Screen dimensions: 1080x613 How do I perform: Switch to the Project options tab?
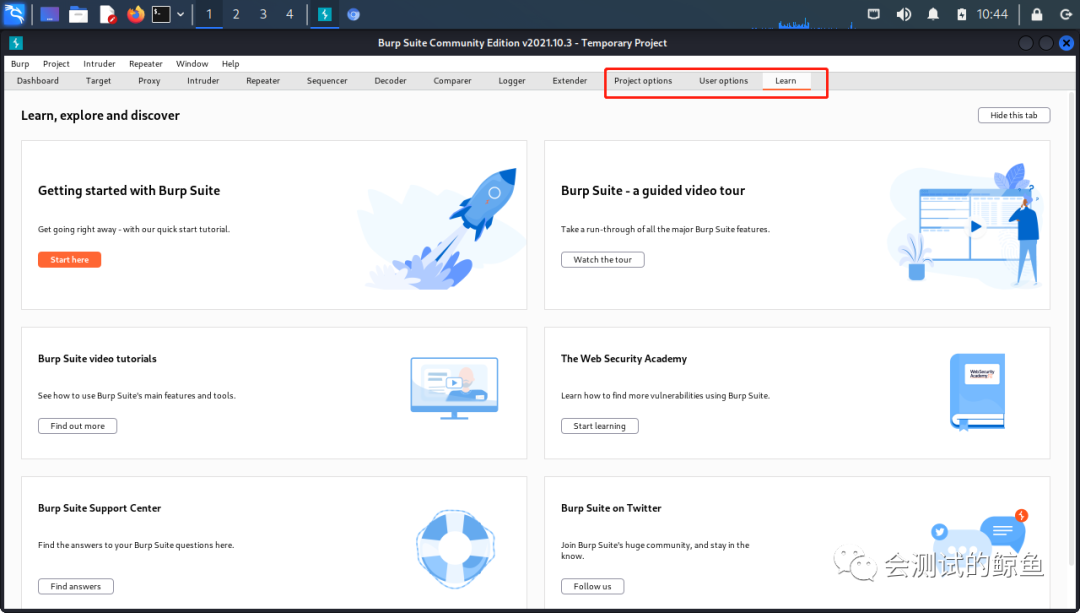pos(643,81)
